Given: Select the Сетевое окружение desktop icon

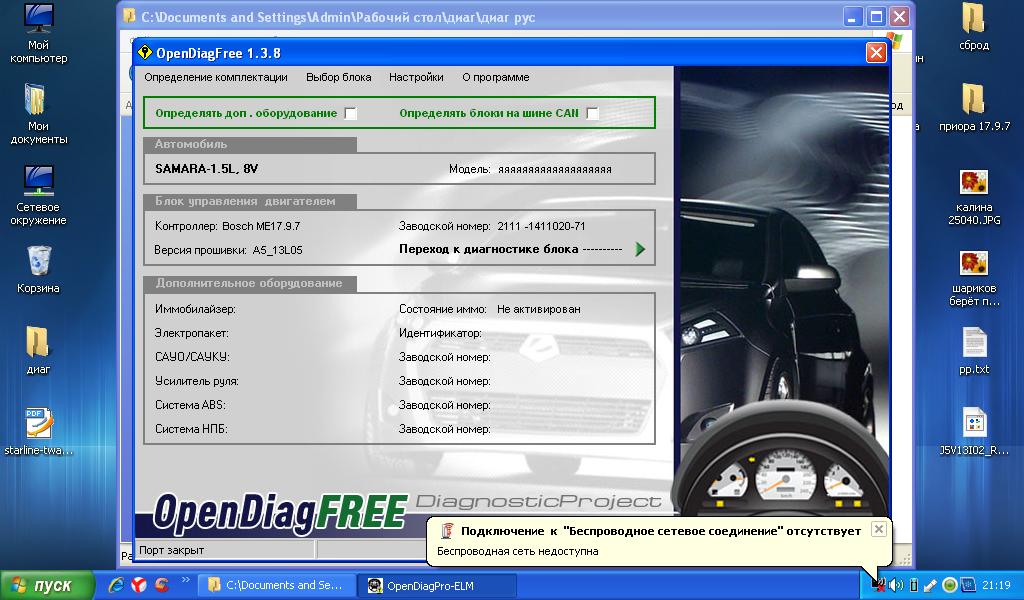Looking at the screenshot, I should click(39, 195).
